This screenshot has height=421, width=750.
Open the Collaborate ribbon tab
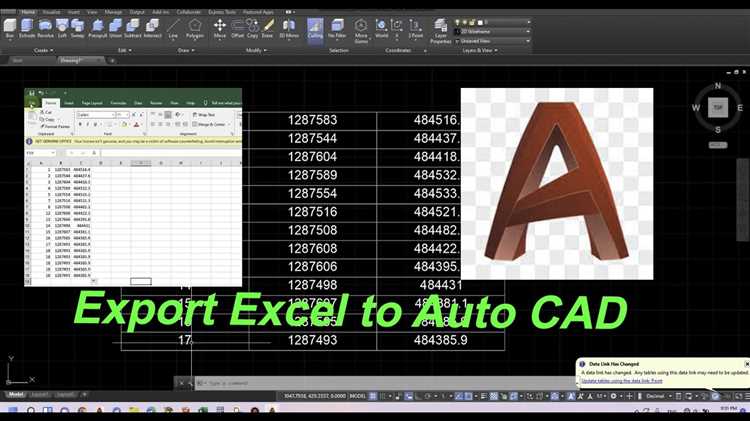pos(189,12)
